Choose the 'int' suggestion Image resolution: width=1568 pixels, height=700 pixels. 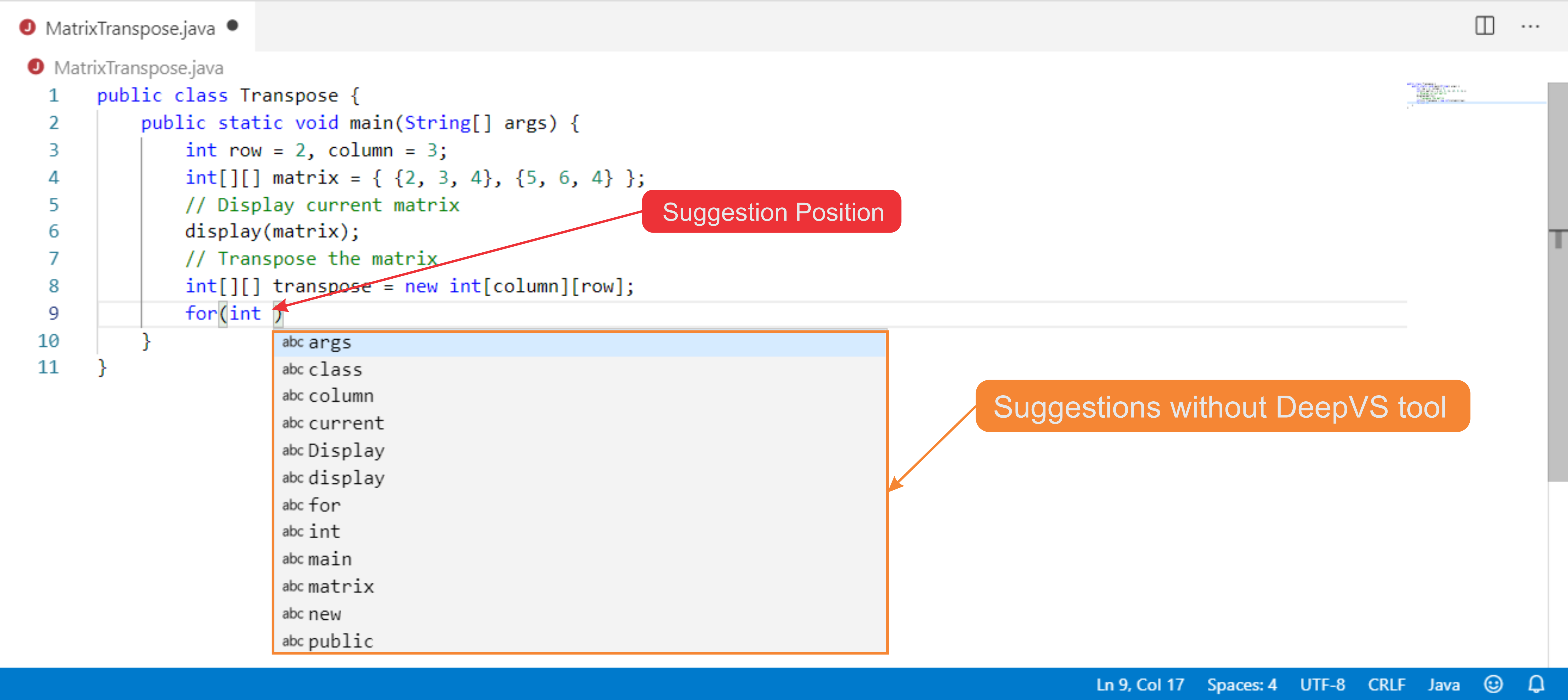[x=580, y=532]
